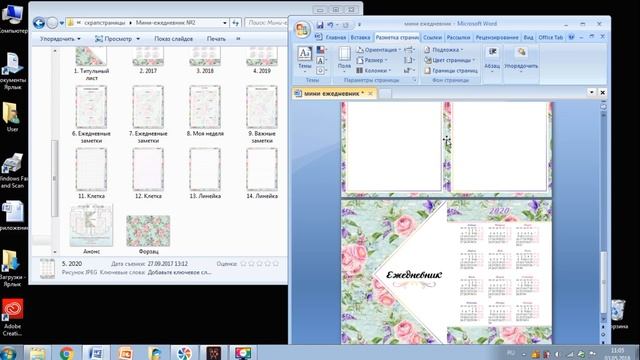Open the hyphenation menu icon

tap(409, 70)
